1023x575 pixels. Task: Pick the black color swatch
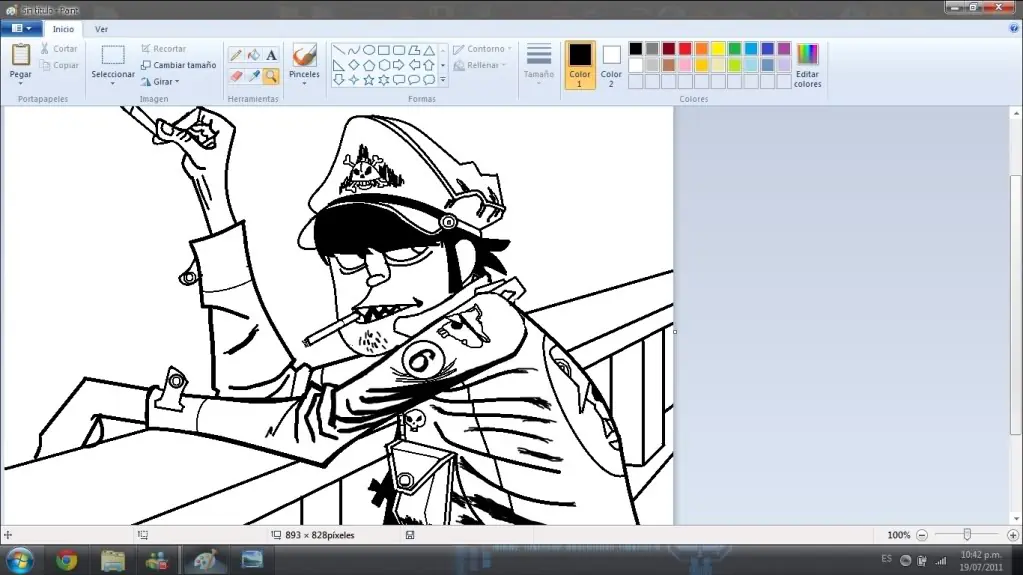tap(635, 49)
